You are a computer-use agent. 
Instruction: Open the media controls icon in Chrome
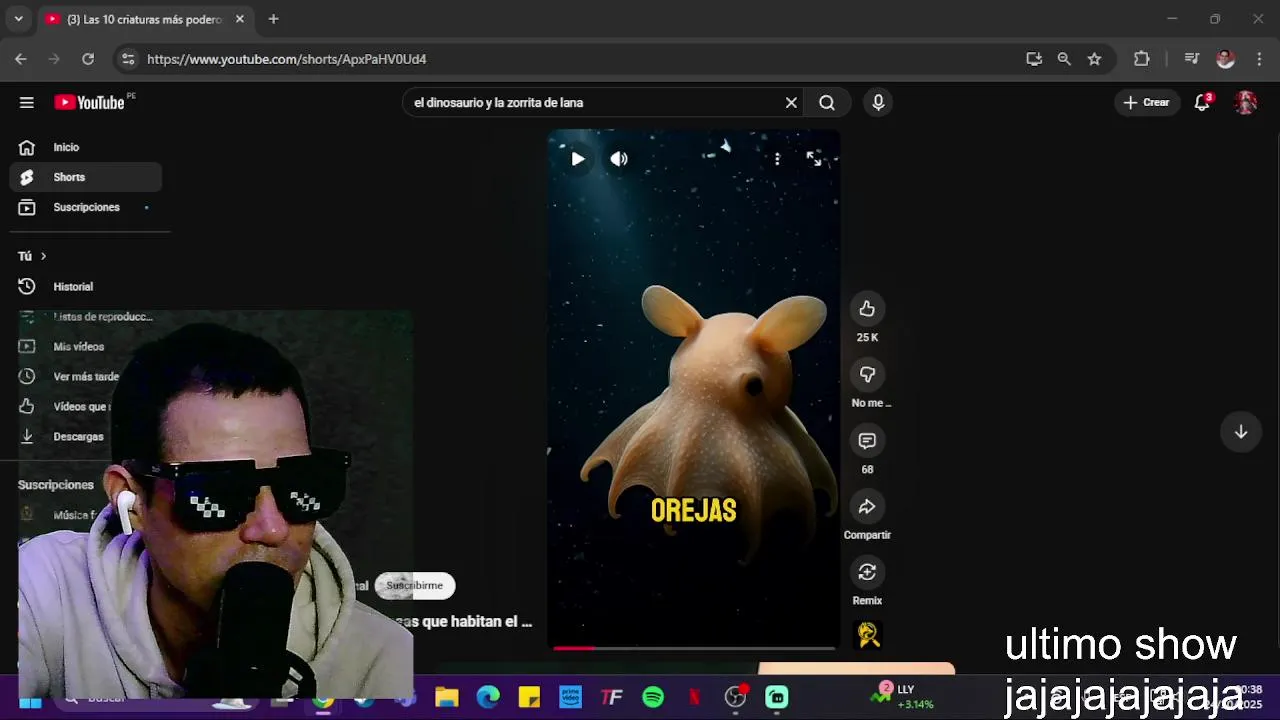coord(1191,59)
